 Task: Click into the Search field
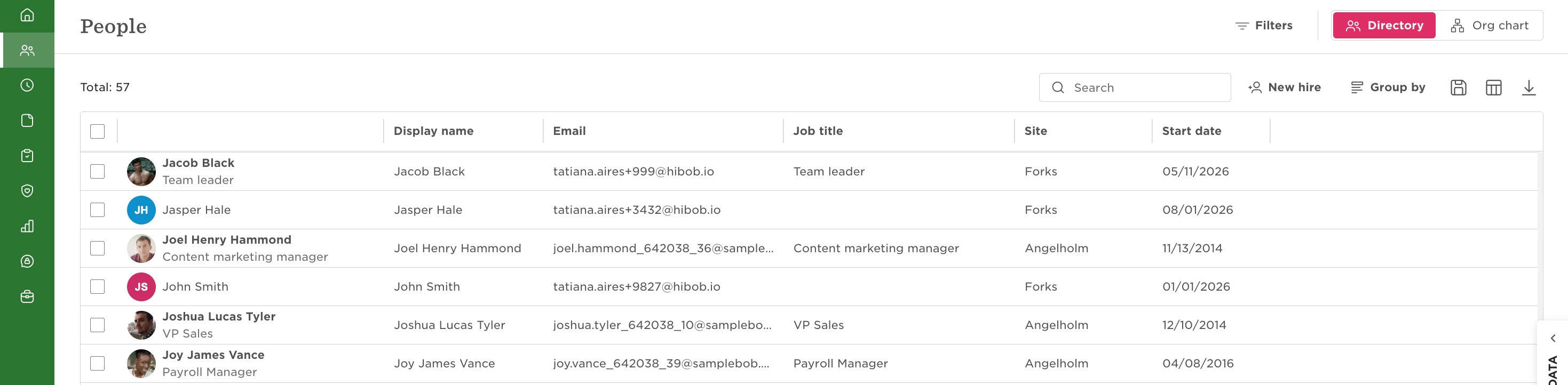coord(1135,87)
